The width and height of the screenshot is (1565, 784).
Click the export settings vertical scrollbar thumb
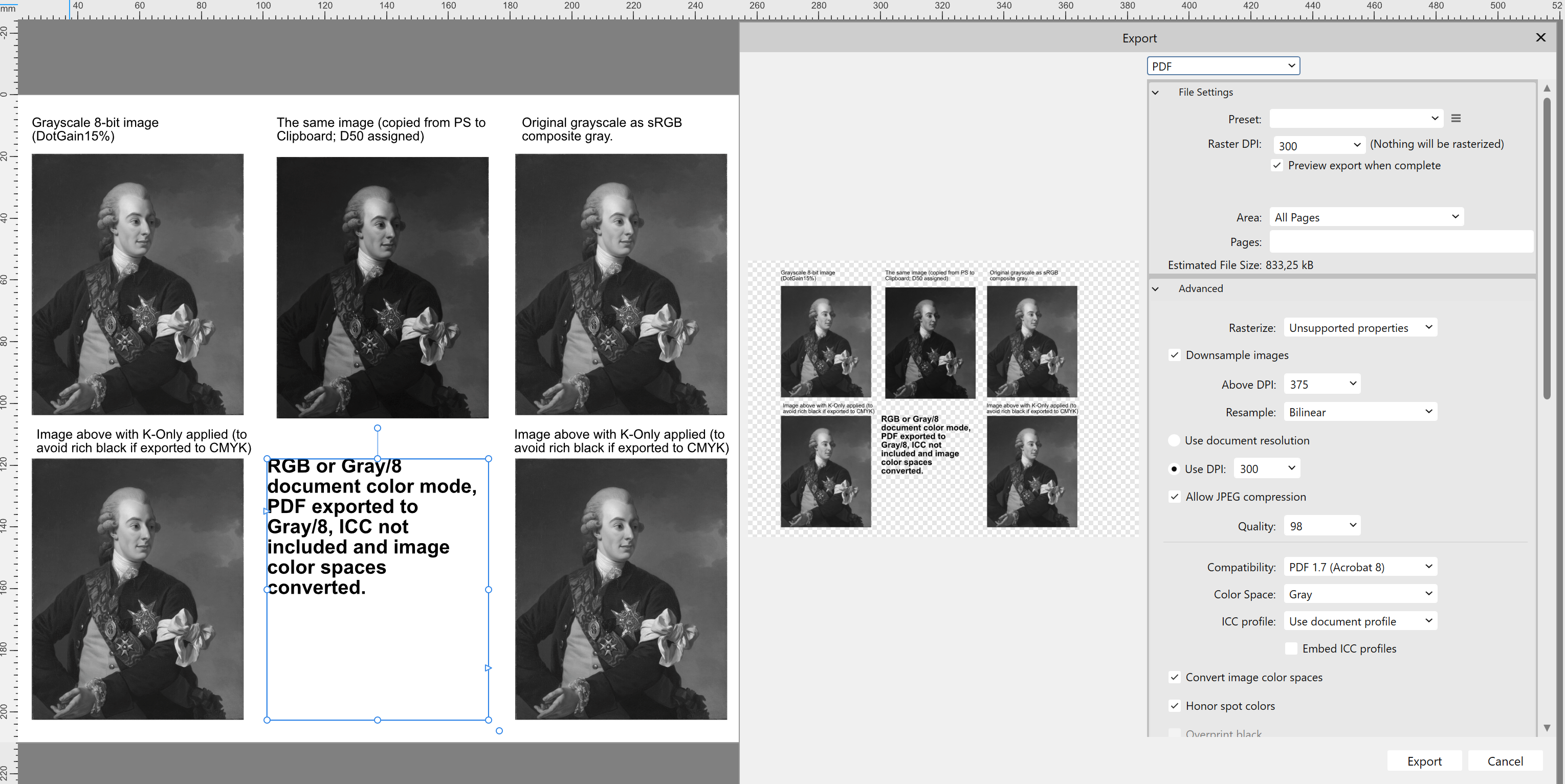(x=1547, y=248)
